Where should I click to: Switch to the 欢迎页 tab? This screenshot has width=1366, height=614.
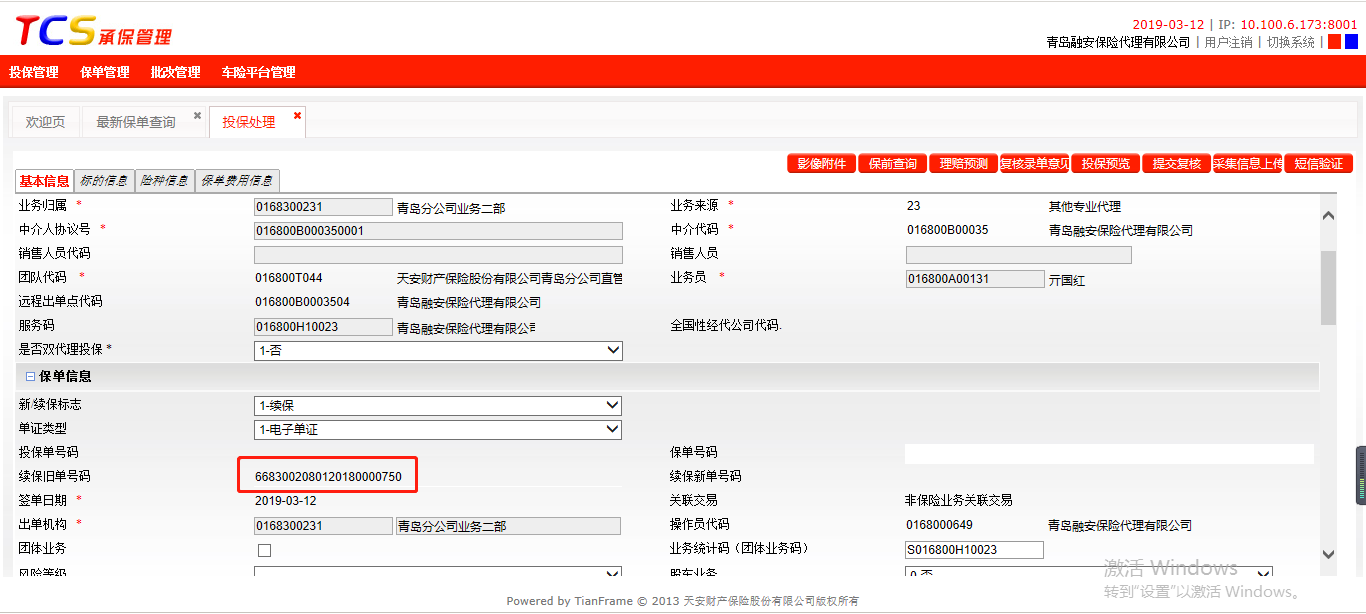coord(45,122)
